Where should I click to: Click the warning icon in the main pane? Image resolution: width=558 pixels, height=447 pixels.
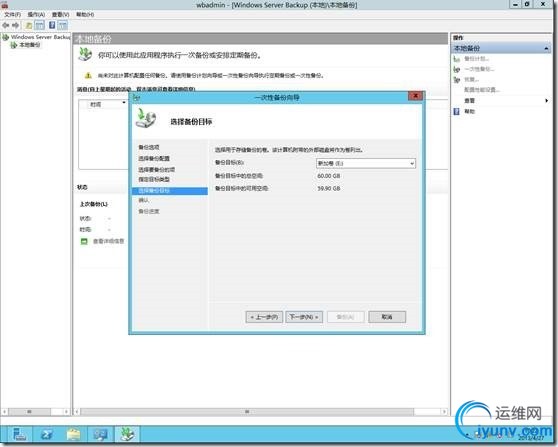pos(88,75)
